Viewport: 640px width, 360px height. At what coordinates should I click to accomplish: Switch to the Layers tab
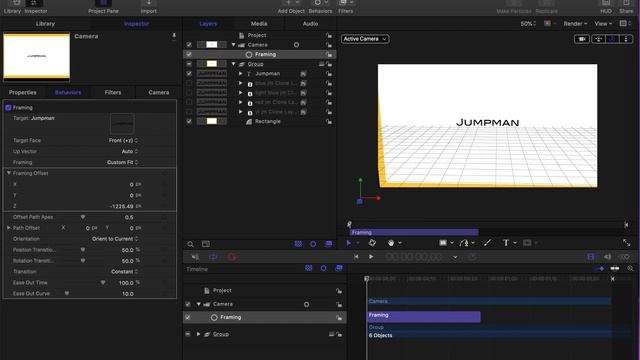[x=208, y=24]
